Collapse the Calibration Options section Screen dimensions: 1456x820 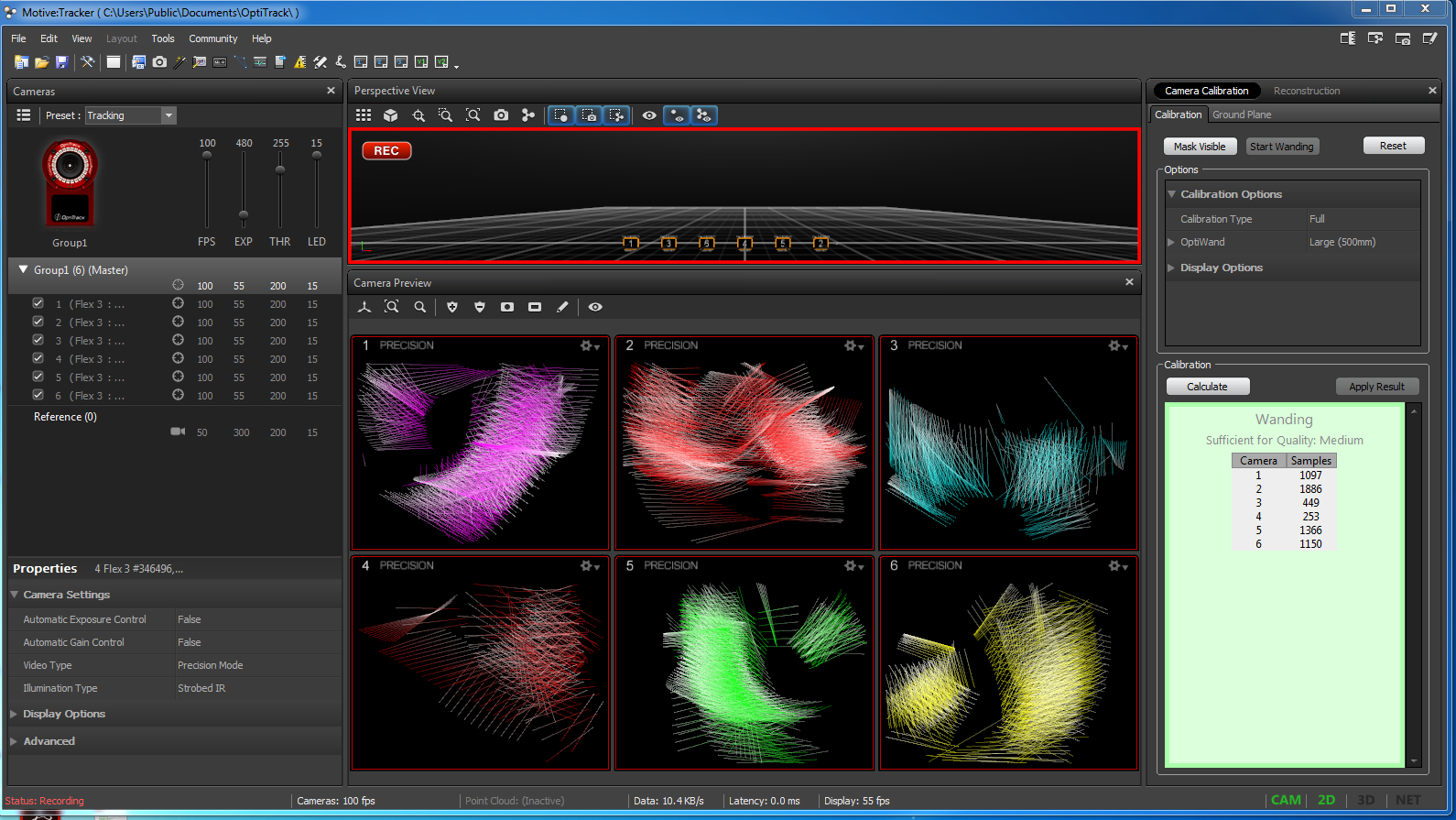click(1171, 194)
